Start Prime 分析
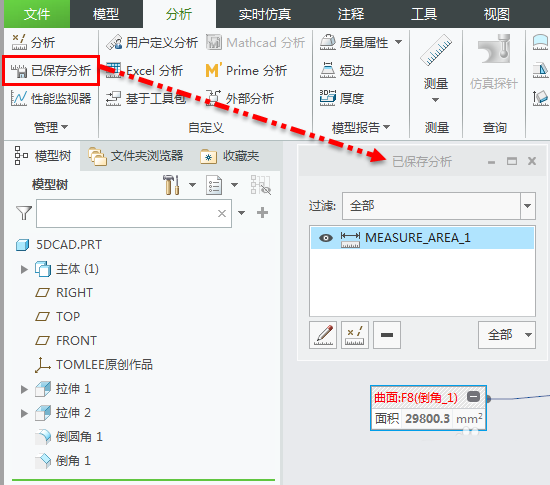The image size is (550, 485). coord(246,70)
